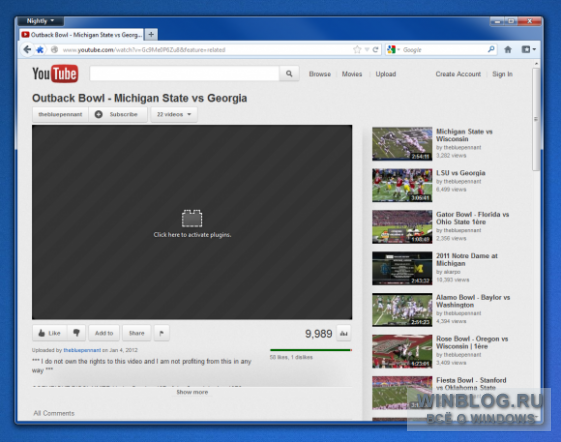This screenshot has height=442, width=561.
Task: Click the search bar magnifier icon
Action: coord(491,49)
